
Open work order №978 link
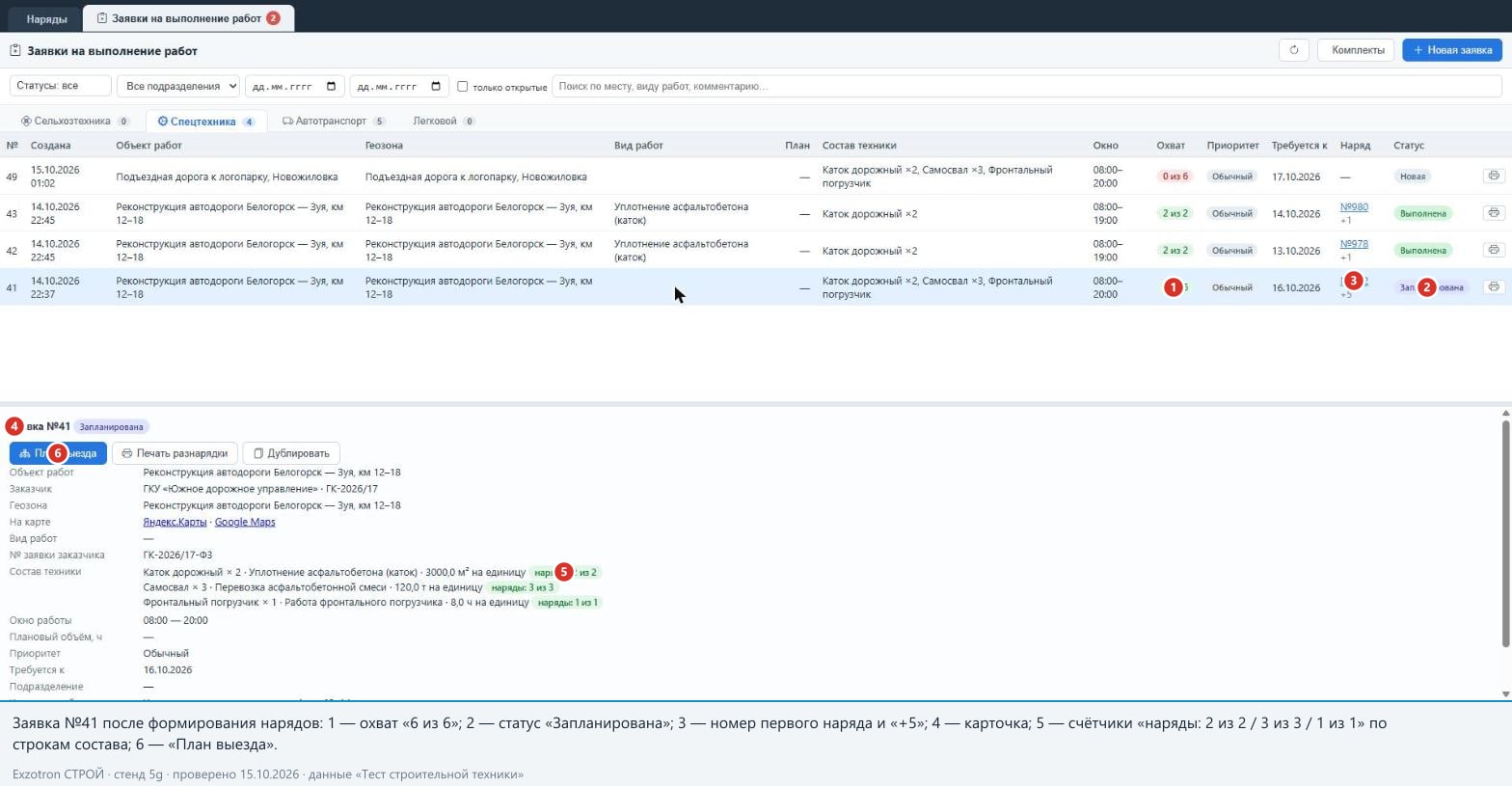pyautogui.click(x=1354, y=244)
